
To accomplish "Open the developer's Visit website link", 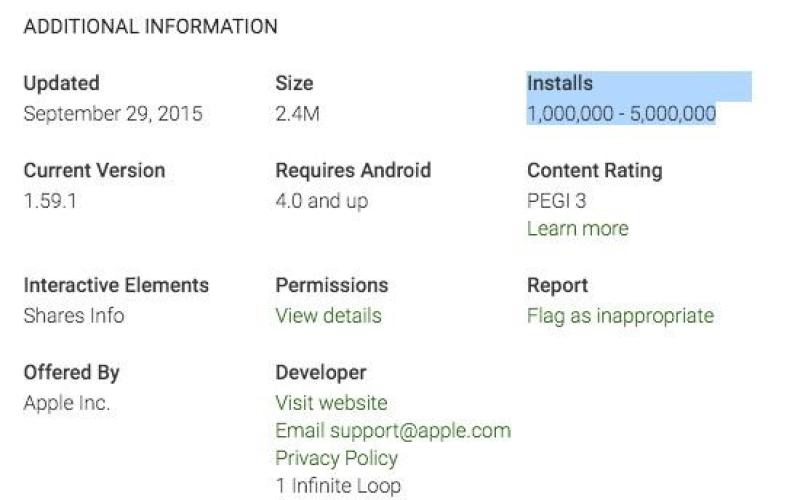I will point(331,403).
